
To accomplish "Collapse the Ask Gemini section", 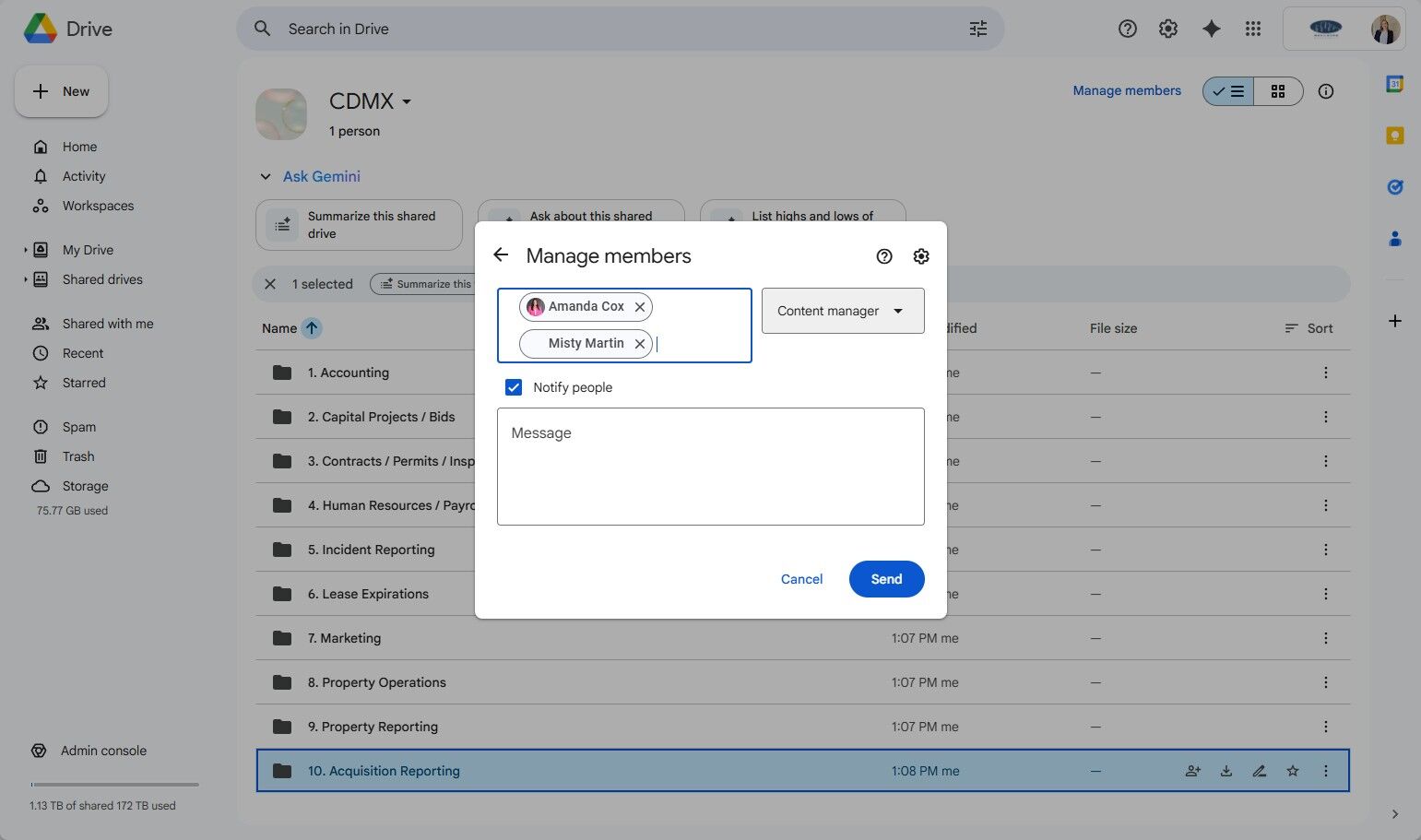I will click(266, 176).
